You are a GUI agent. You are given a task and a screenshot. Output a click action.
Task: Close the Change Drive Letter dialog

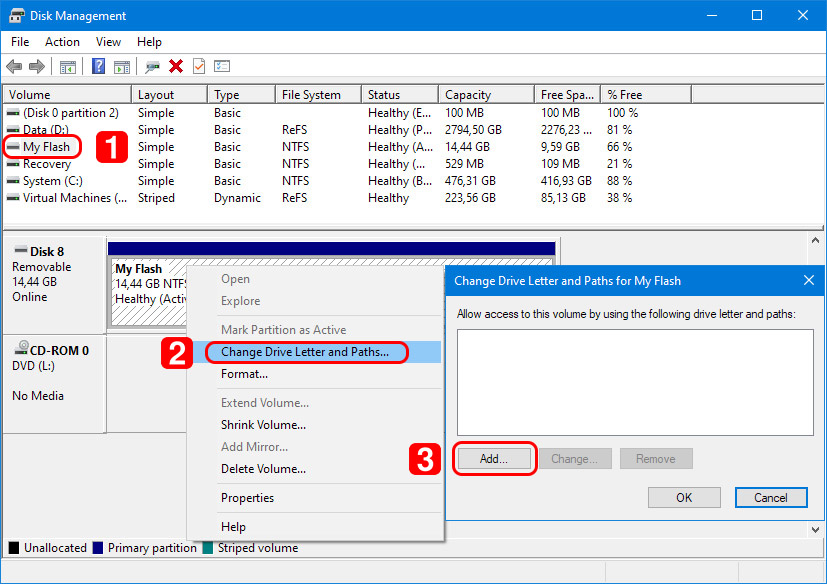click(809, 280)
